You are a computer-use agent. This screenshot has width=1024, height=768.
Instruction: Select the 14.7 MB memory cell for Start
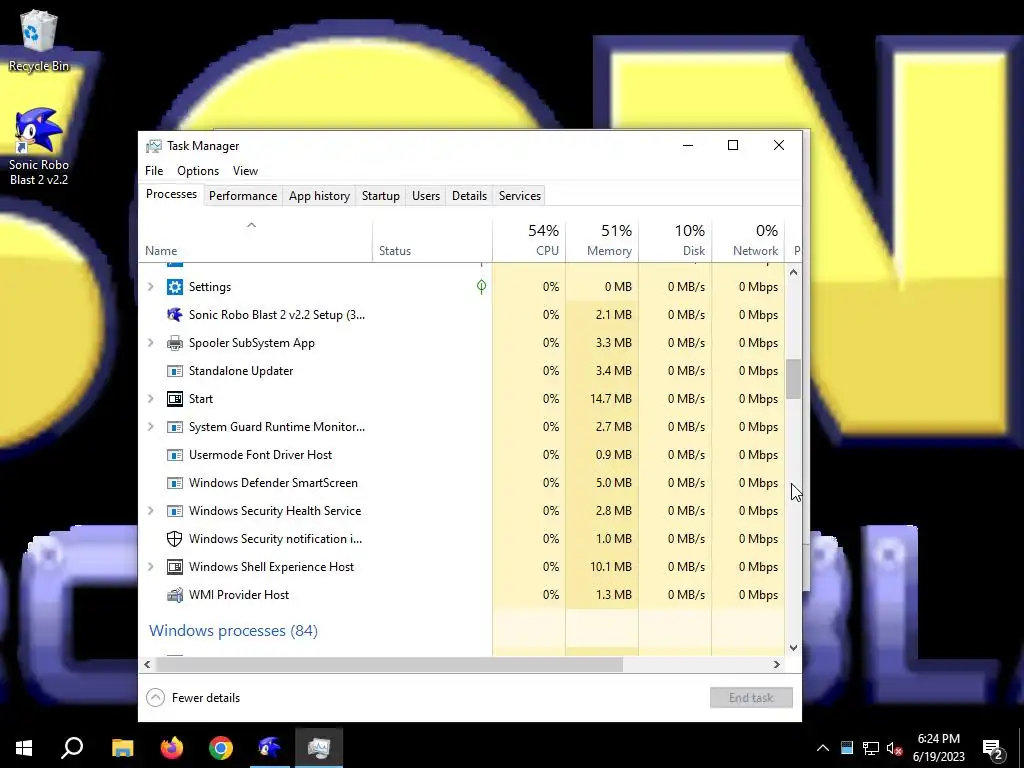pos(602,399)
